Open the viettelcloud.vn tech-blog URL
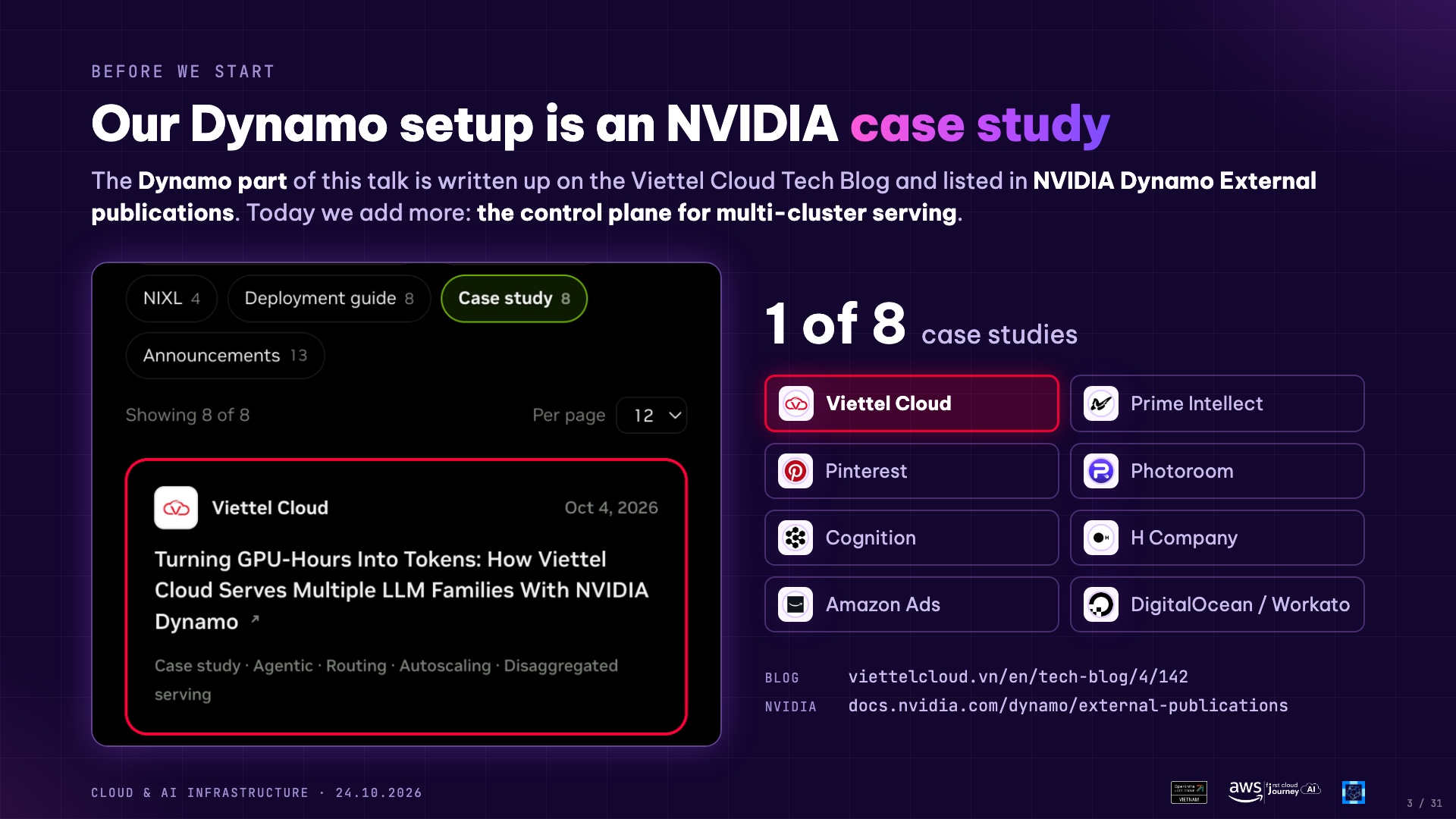The width and height of the screenshot is (1456, 819). (x=1018, y=676)
